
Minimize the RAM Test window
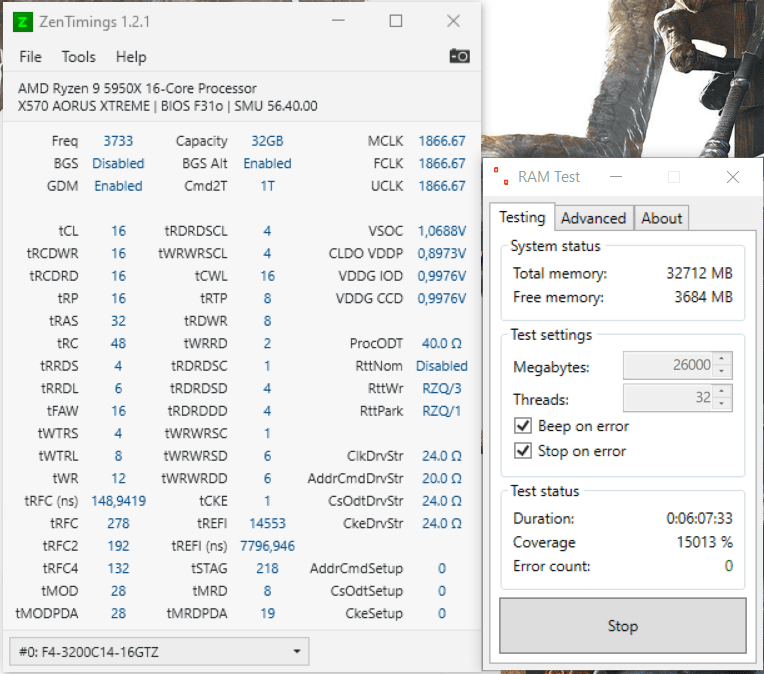[x=616, y=176]
